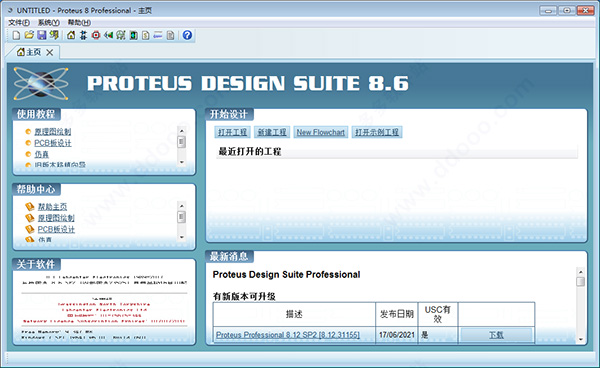Image resolution: width=600 pixels, height=368 pixels.
Task: Click the Home page toolbar icon
Action: click(x=71, y=35)
